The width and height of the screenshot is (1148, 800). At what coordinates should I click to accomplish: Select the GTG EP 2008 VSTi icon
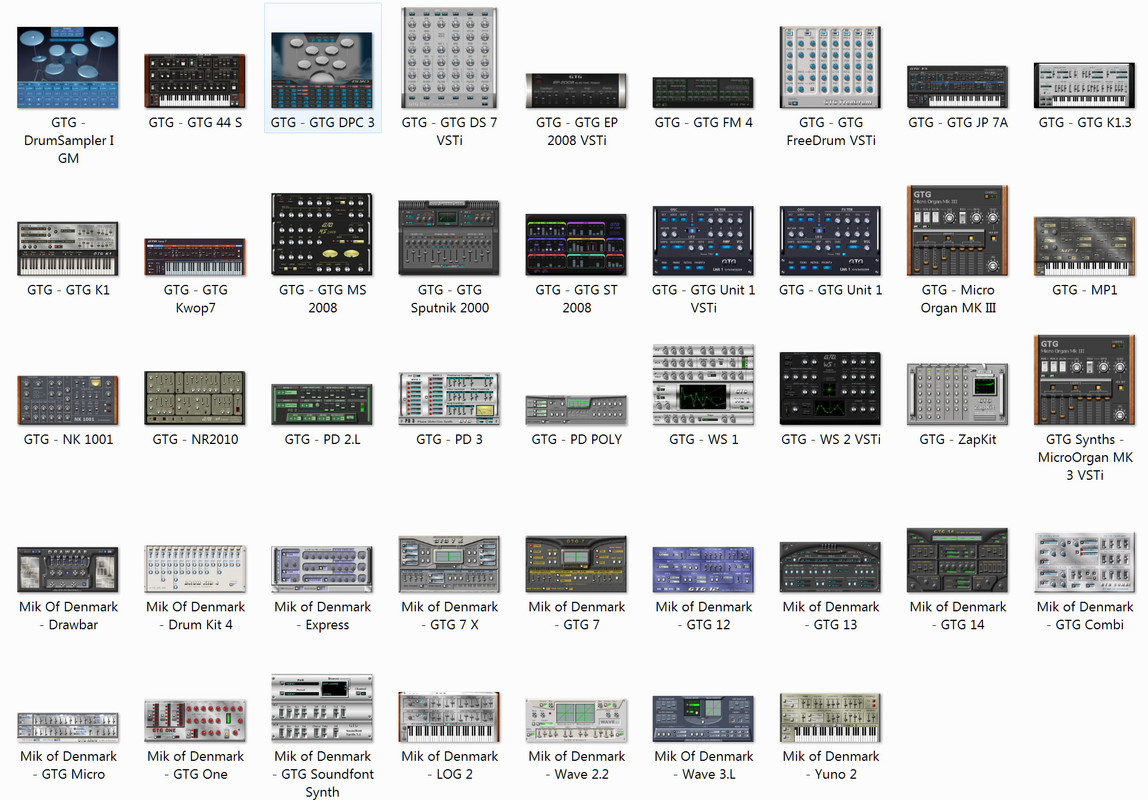click(576, 91)
